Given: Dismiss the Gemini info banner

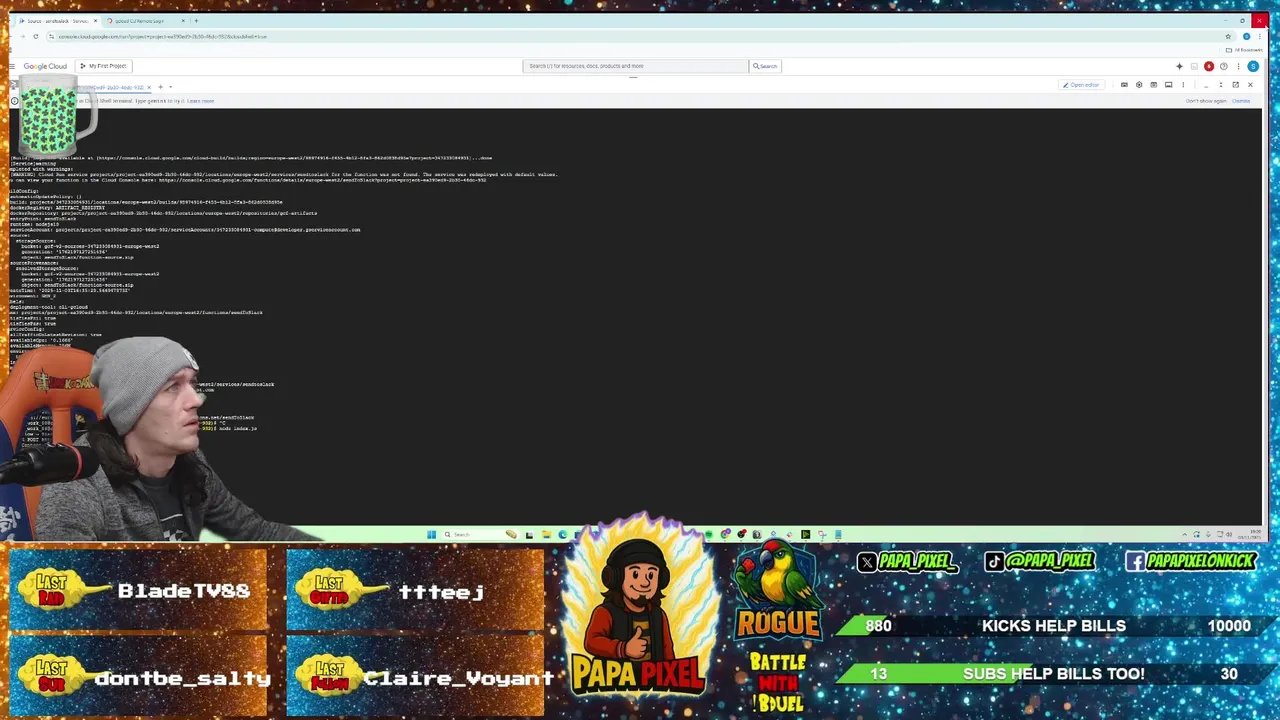Looking at the screenshot, I should click(x=1241, y=101).
